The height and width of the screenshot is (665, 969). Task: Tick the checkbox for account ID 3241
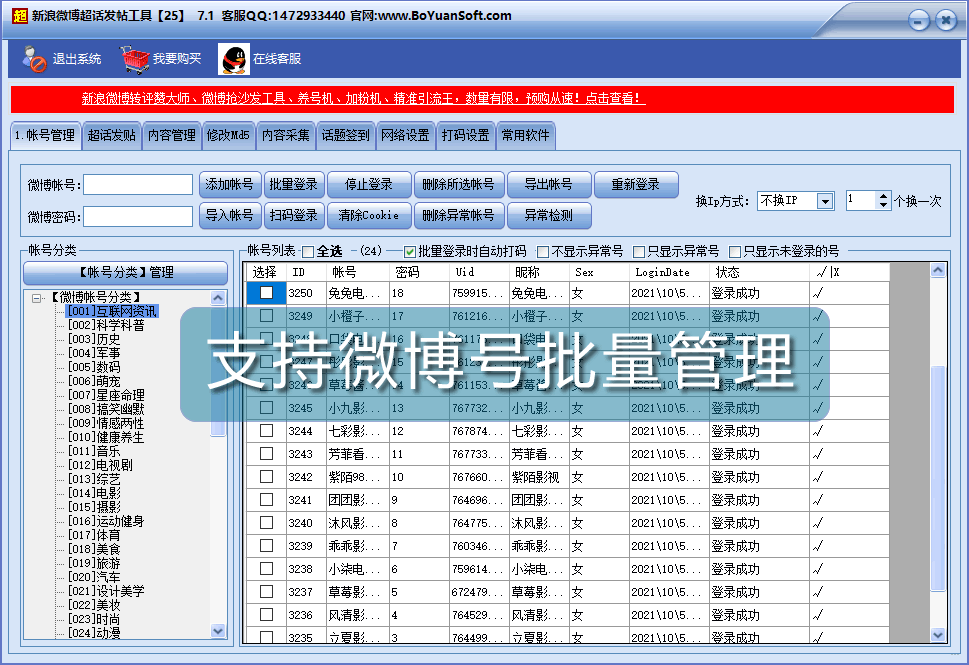tap(266, 499)
